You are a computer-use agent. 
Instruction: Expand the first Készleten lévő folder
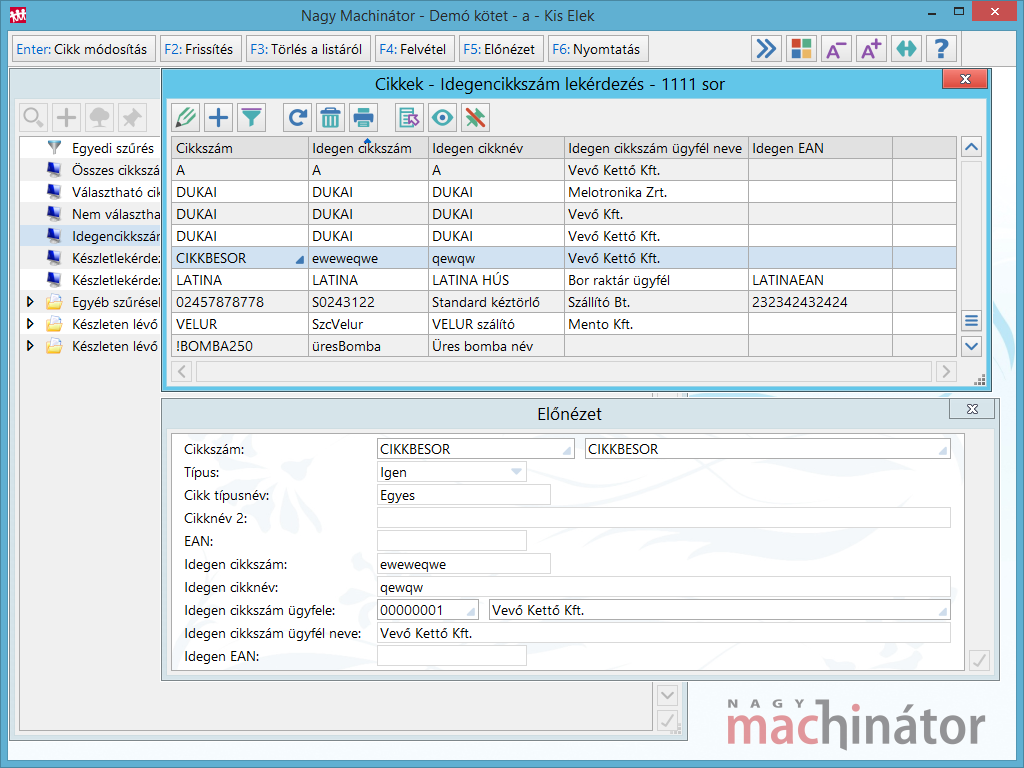click(x=30, y=324)
